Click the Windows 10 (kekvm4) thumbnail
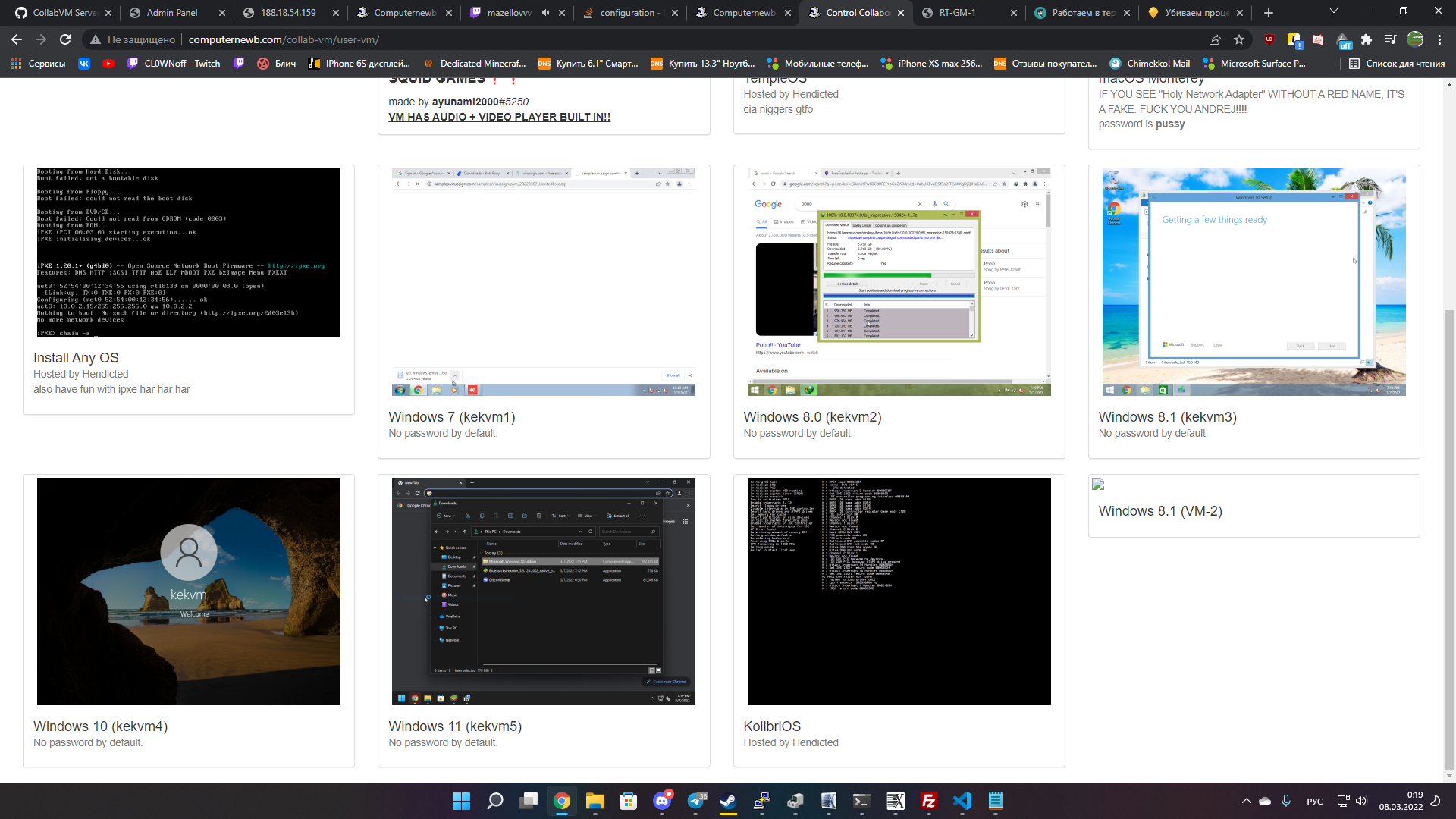Screen dimensions: 1456x819 [188, 591]
